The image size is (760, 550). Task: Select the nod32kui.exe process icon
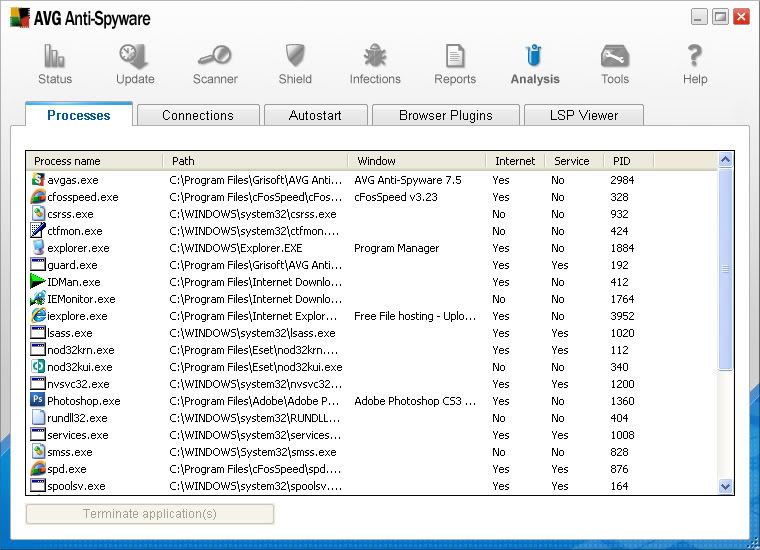coord(38,366)
